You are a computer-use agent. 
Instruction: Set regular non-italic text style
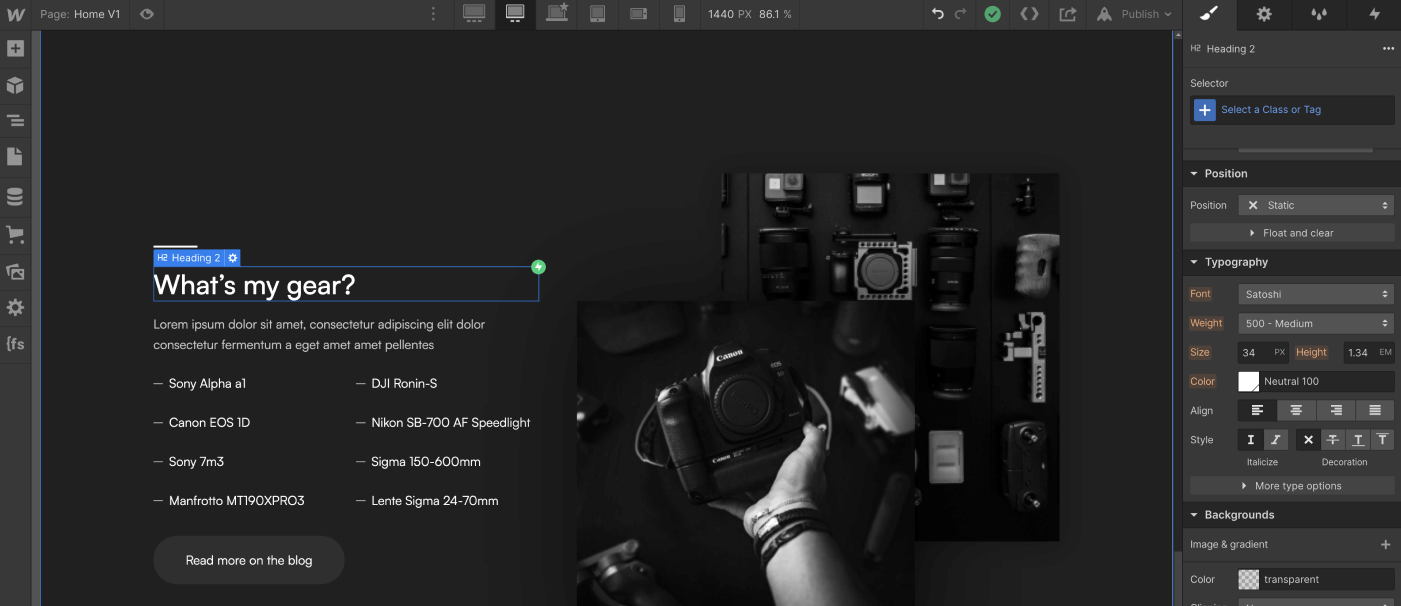(1250, 439)
